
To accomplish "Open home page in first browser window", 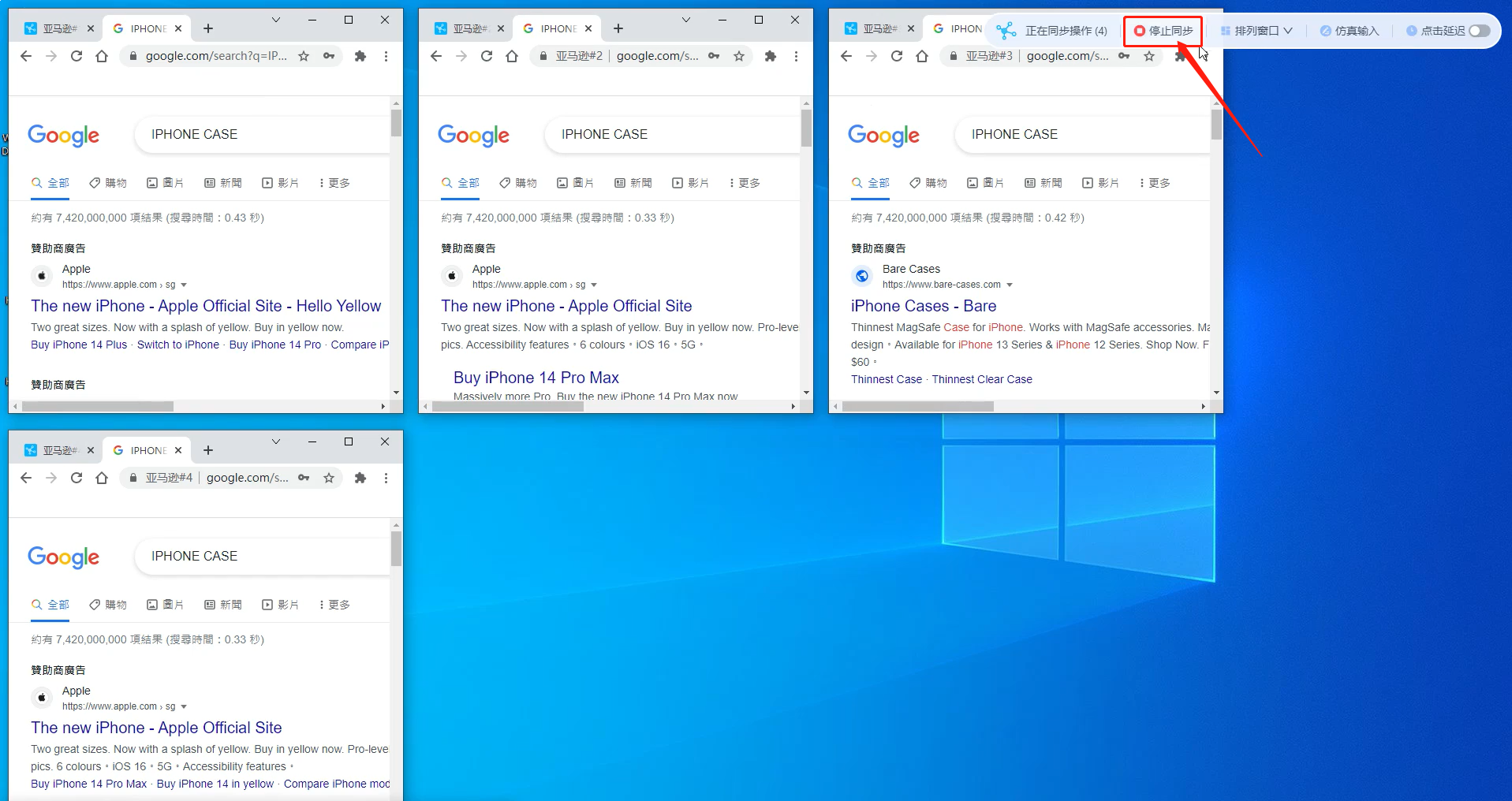I will tap(102, 56).
